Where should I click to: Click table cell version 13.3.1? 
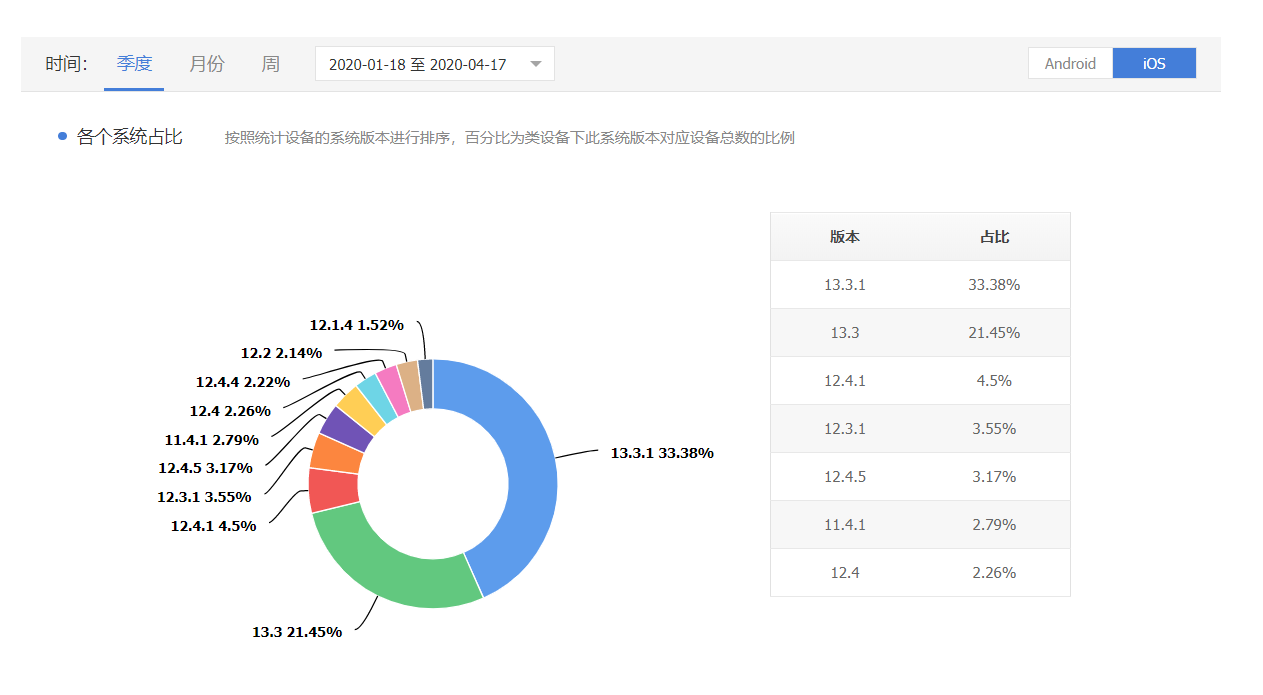point(845,285)
